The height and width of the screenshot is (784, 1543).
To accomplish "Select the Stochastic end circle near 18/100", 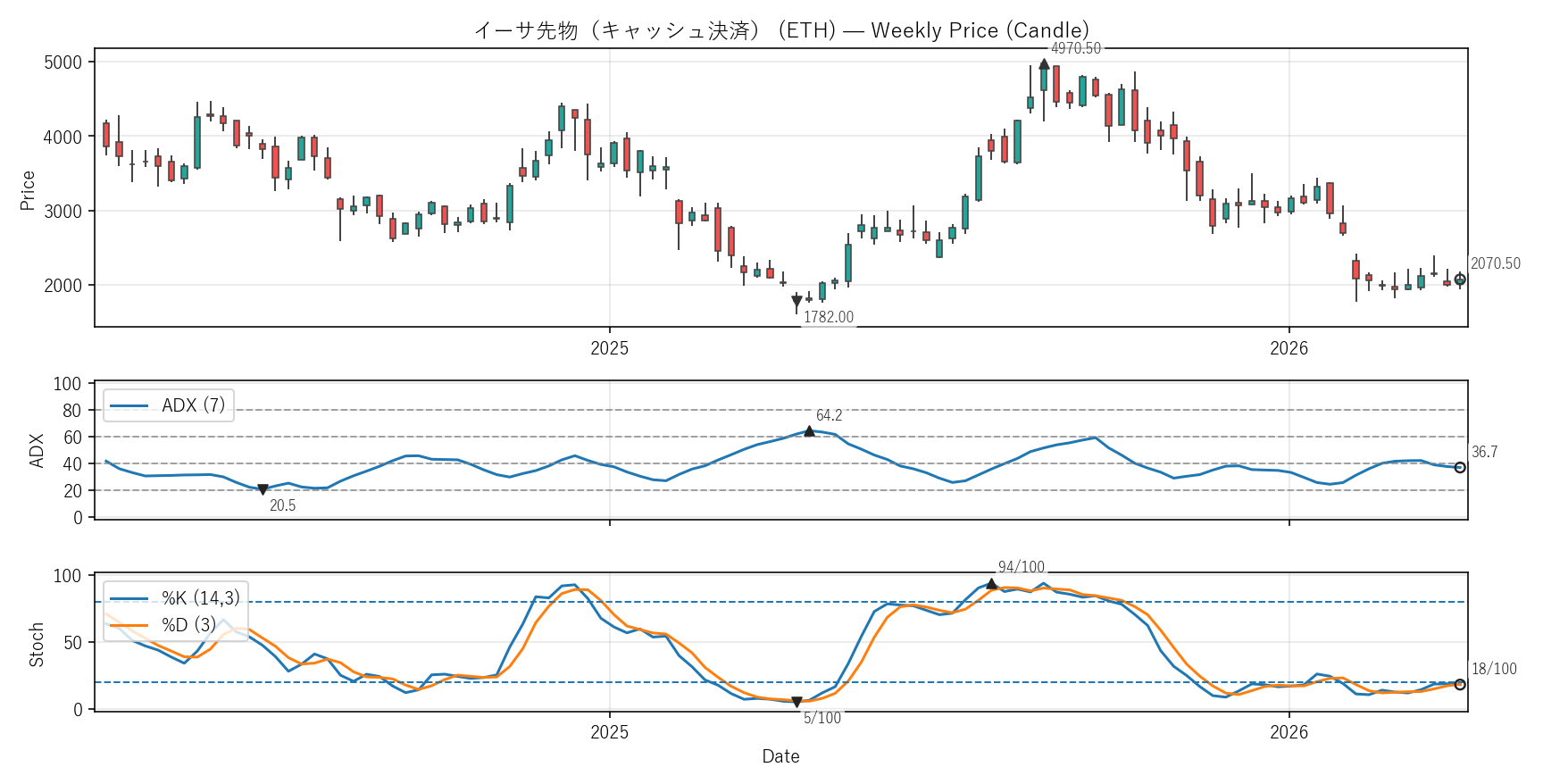I will coord(1460,685).
